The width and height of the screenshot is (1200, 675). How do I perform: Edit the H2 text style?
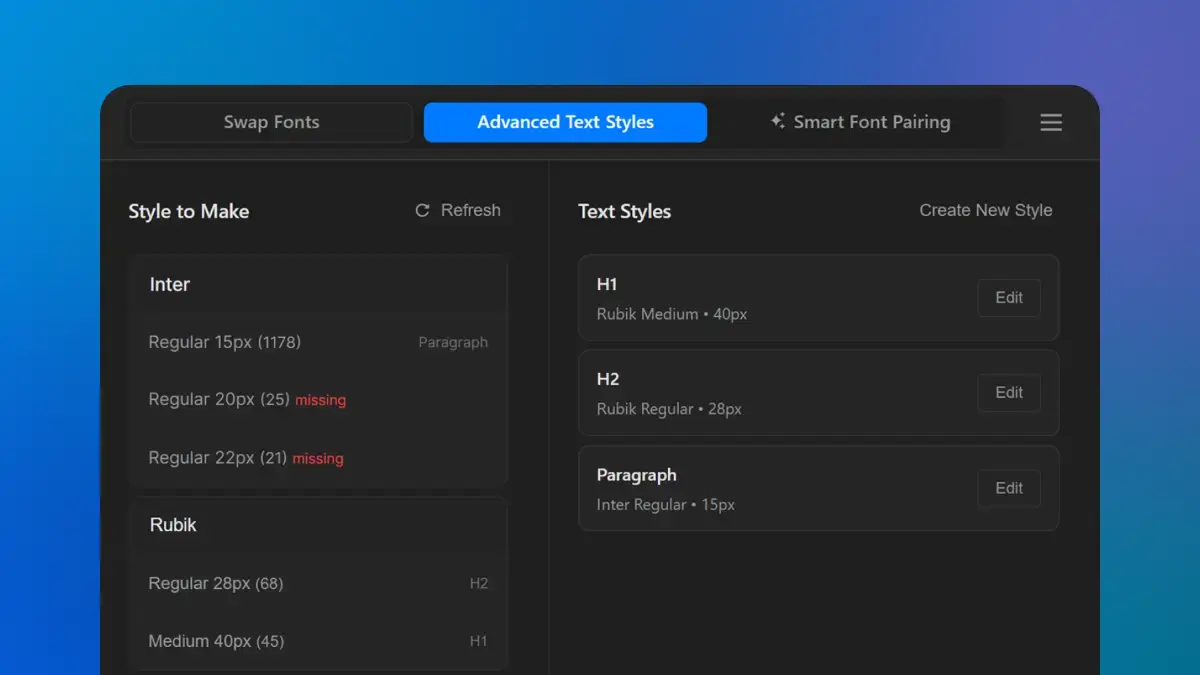coord(1009,392)
